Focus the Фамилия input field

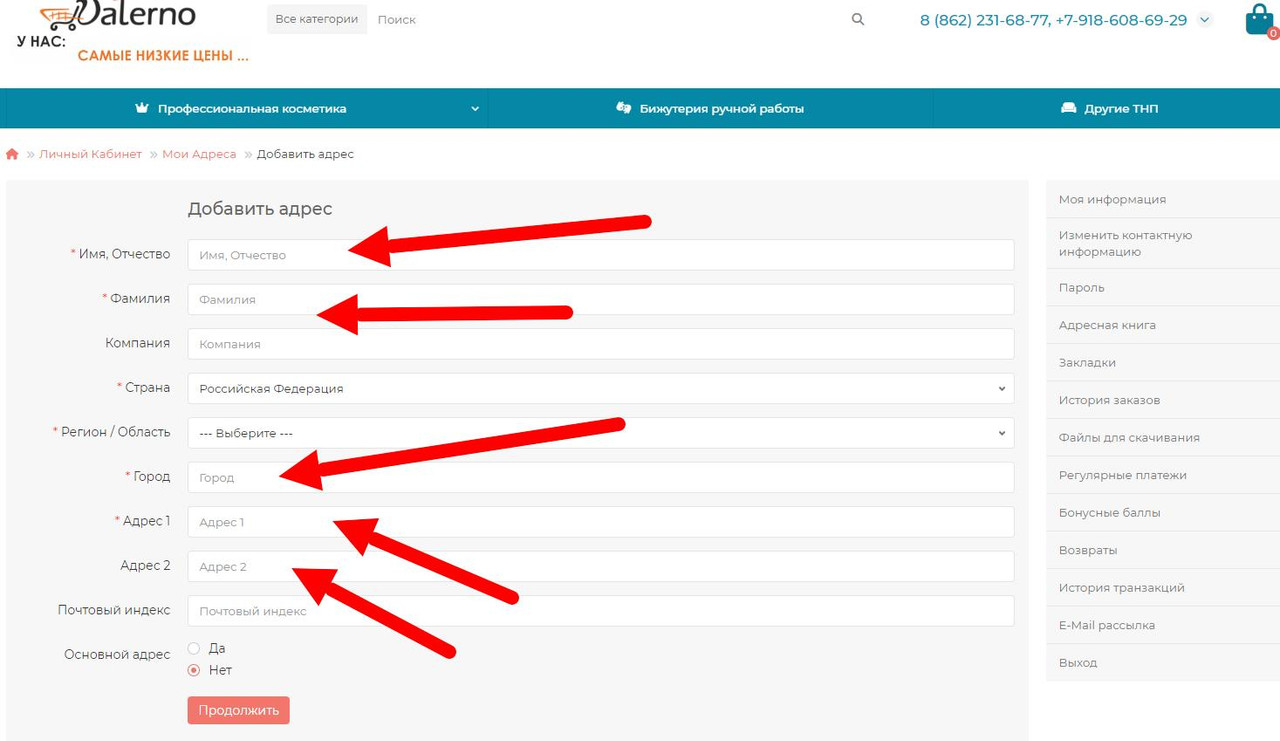pos(601,299)
